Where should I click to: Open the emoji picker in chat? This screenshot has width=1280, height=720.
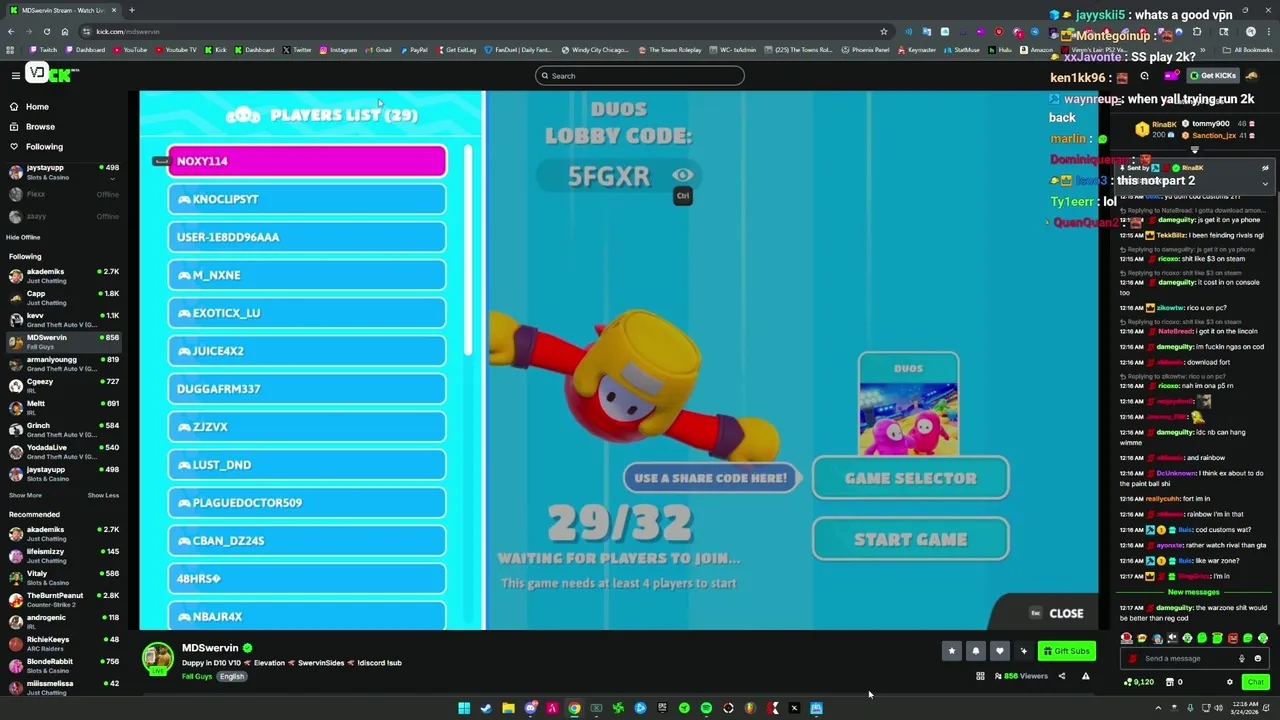click(1258, 659)
